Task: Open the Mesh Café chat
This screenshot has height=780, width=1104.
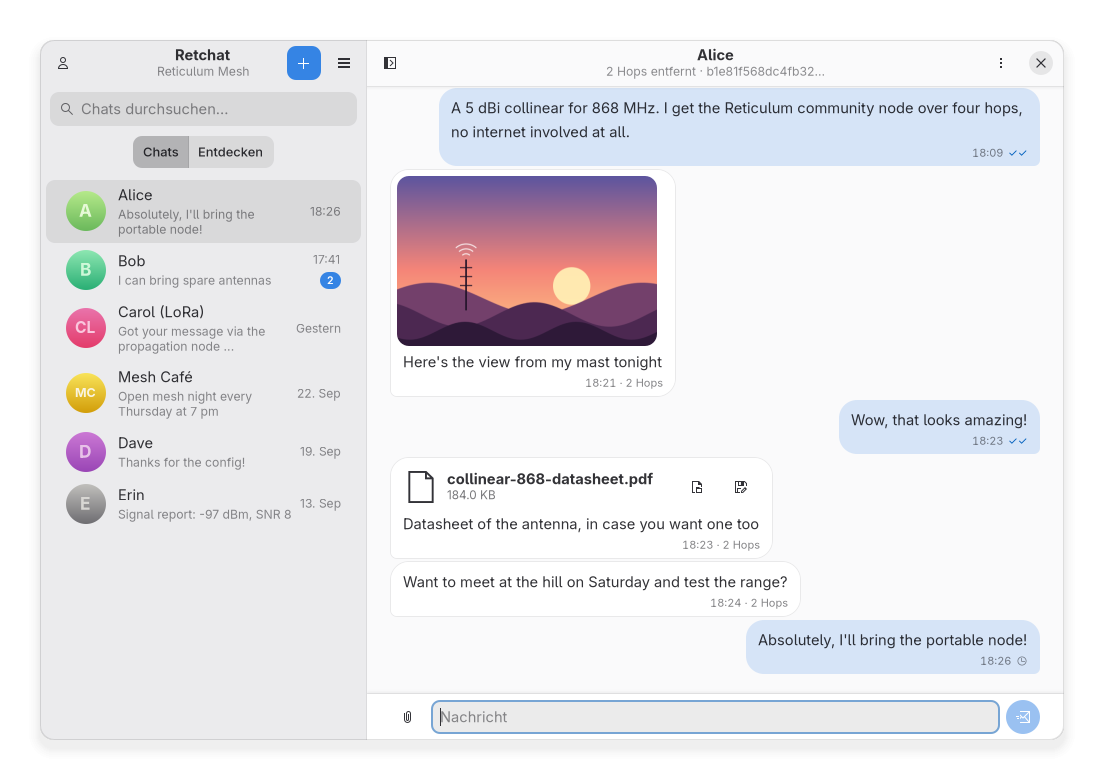Action: tap(203, 394)
